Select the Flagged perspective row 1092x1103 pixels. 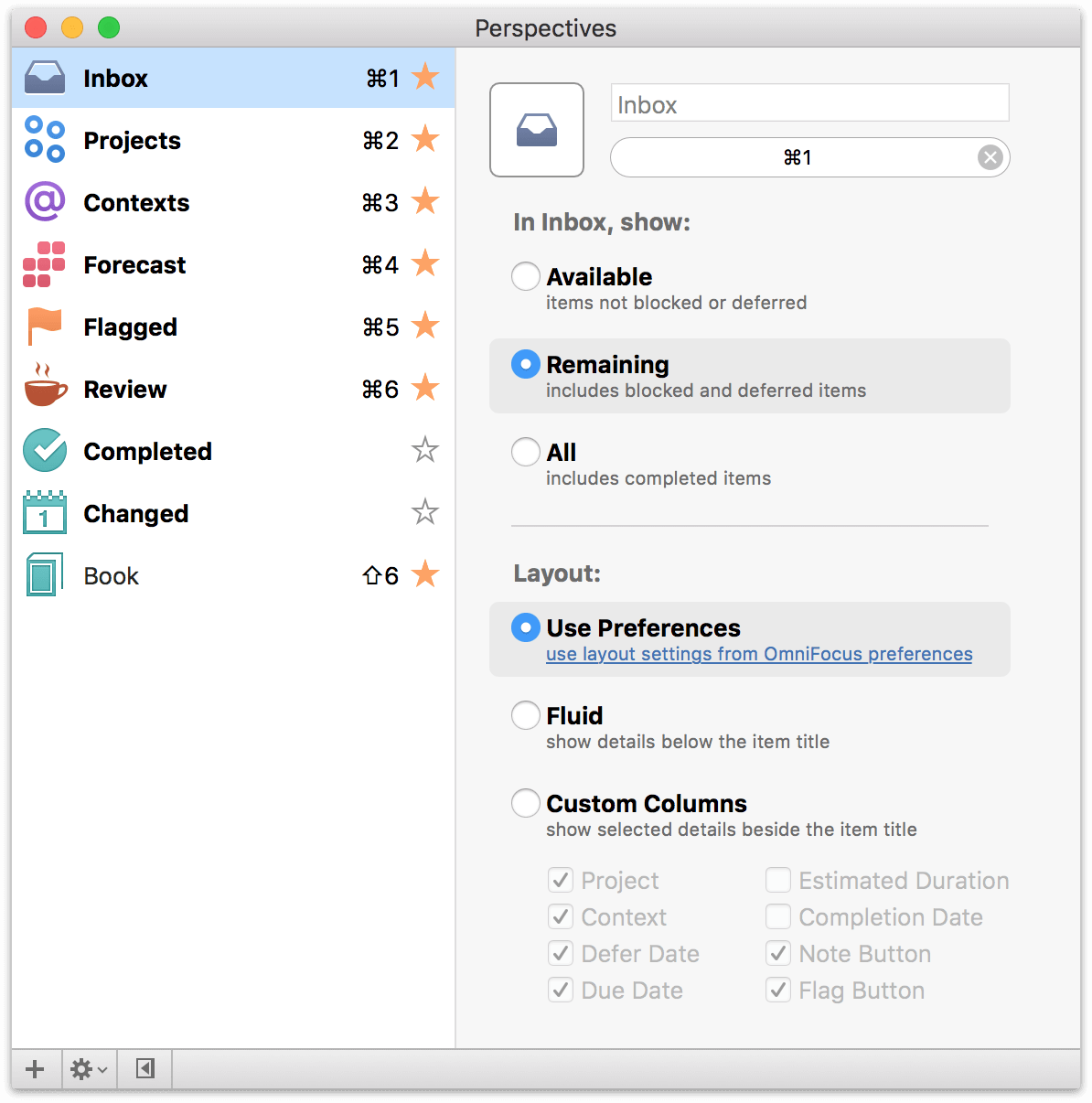coord(233,327)
